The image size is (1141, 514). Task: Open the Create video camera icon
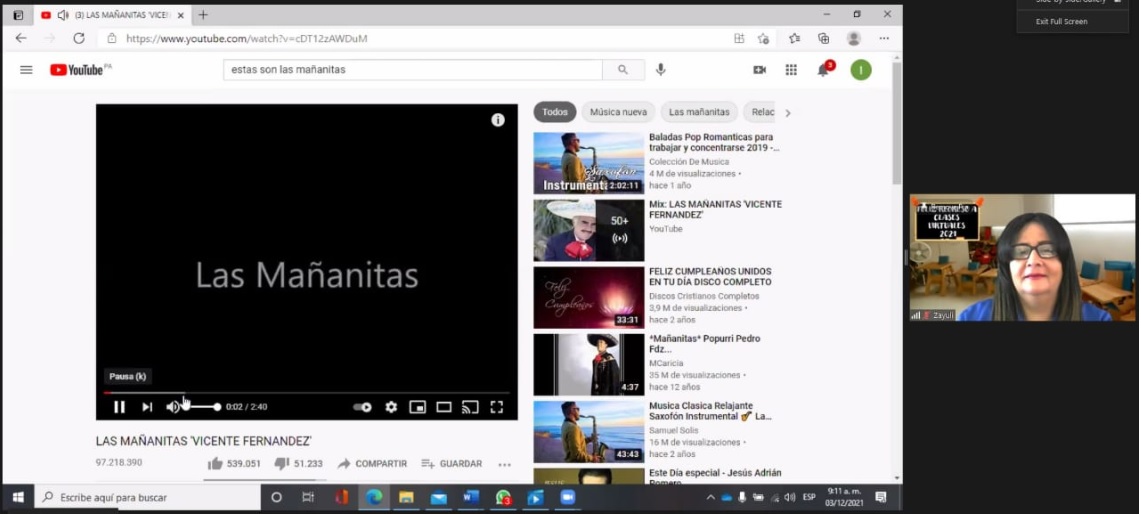[x=759, y=70]
